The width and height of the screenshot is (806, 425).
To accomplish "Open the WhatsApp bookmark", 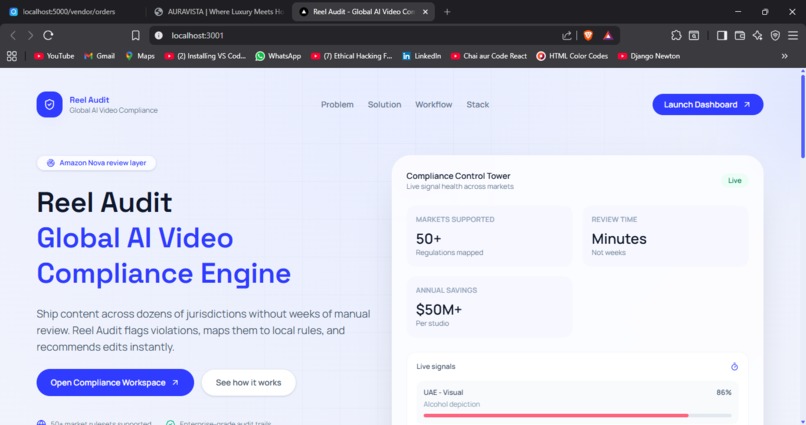I will (x=278, y=56).
